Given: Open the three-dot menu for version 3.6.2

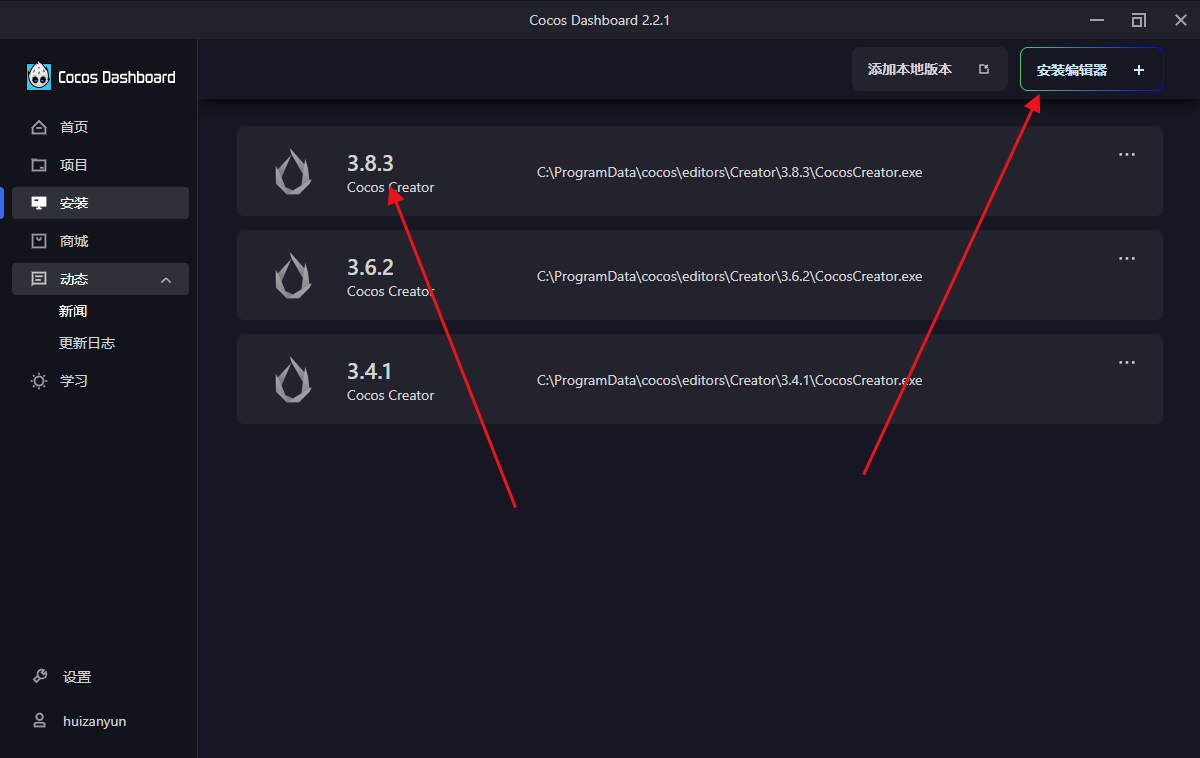Looking at the screenshot, I should point(1127,259).
